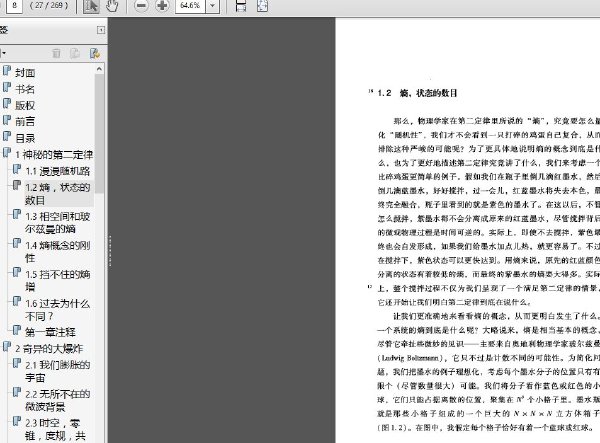Collapse the bookmarks panel with corner button
The width and height of the screenshot is (600, 443).
tap(101, 30)
